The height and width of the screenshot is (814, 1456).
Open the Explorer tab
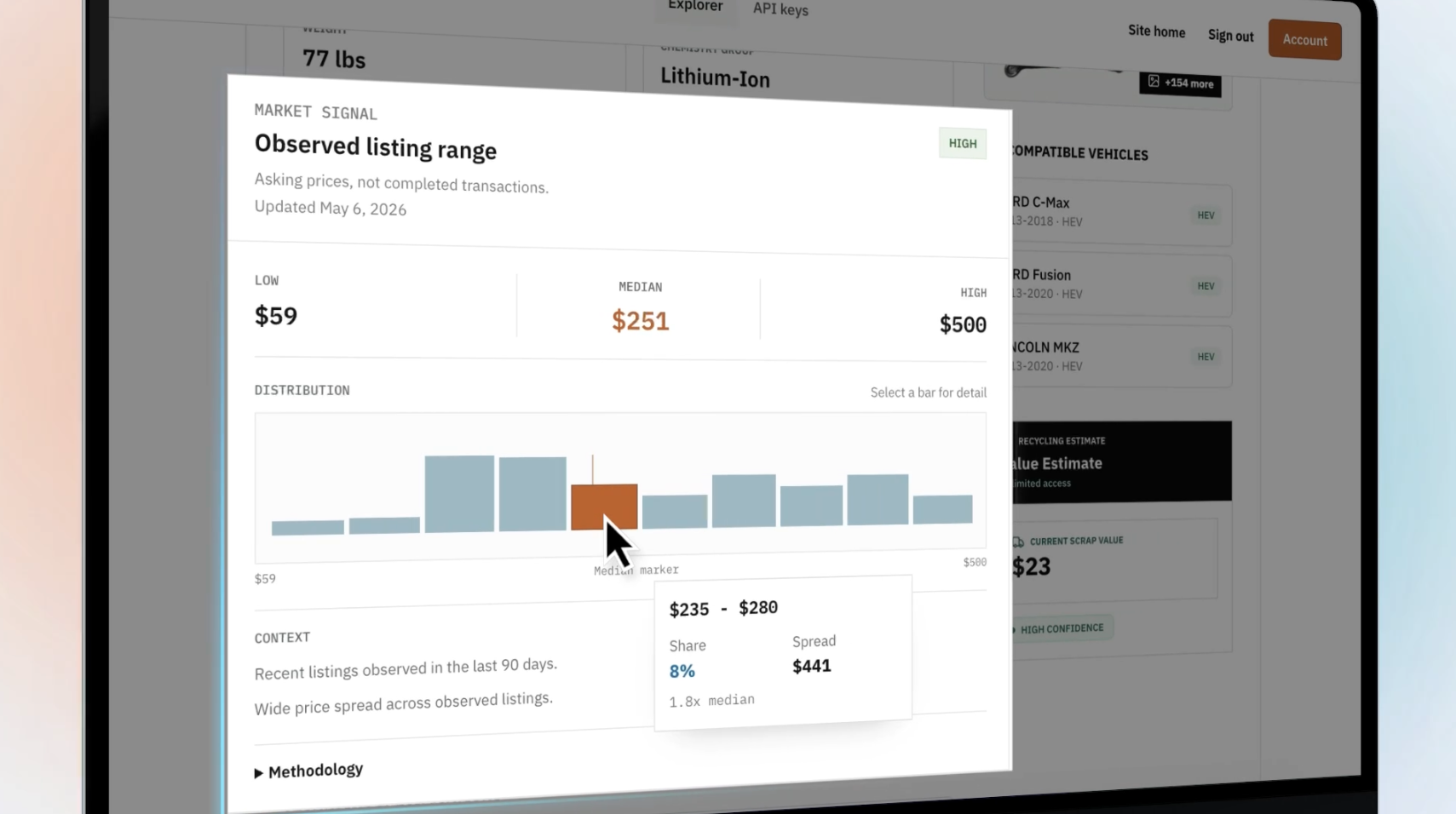click(x=695, y=6)
